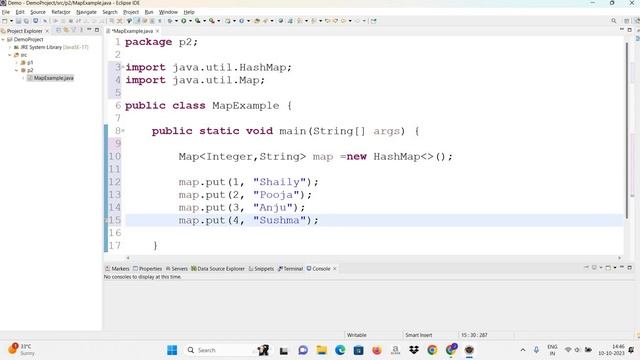The width and height of the screenshot is (640, 360).
Task: Maximize the Console view
Action: (x=629, y=267)
